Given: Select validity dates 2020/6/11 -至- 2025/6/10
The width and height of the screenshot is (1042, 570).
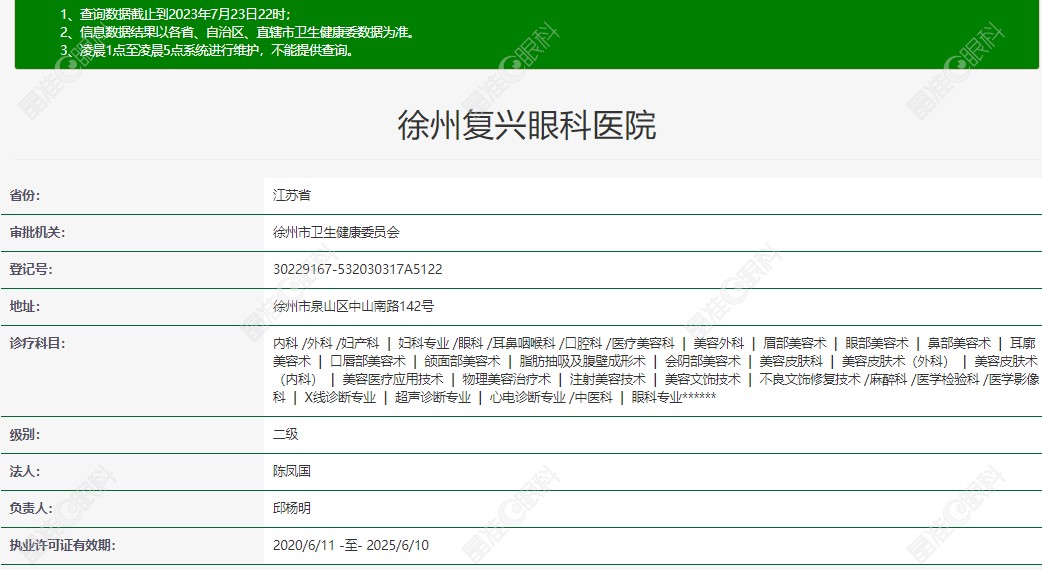Looking at the screenshot, I should 351,545.
